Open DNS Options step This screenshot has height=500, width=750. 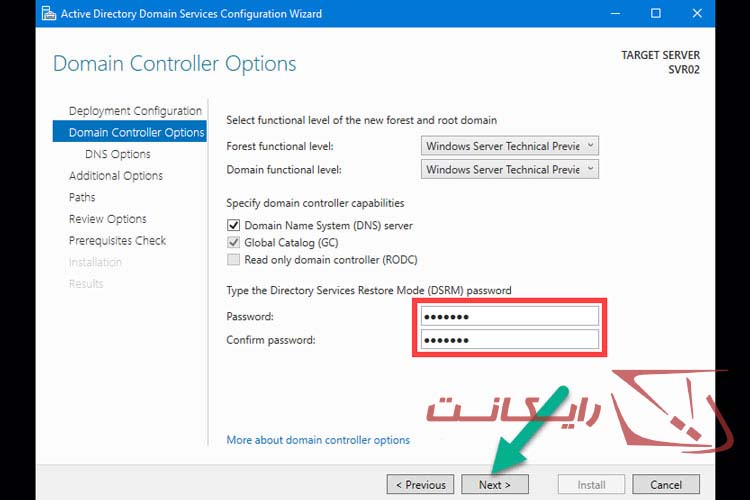(x=118, y=154)
